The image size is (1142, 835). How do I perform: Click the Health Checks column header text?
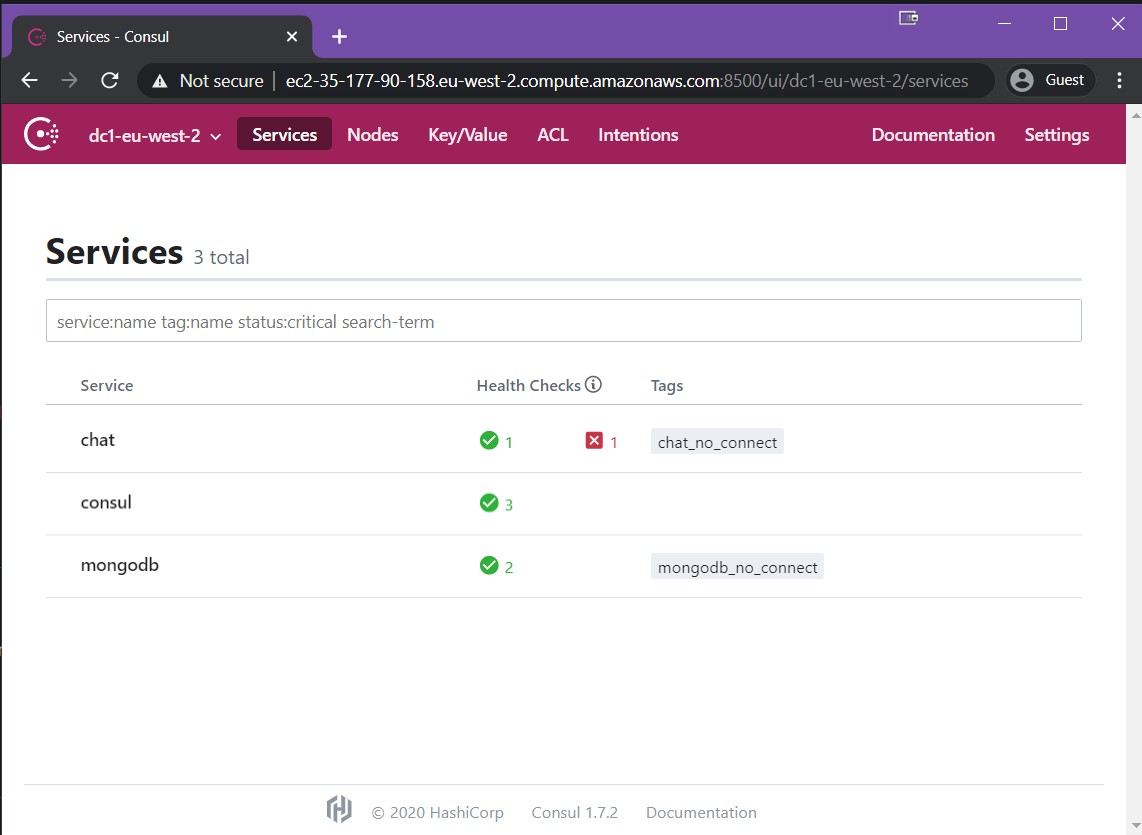pyautogui.click(x=529, y=385)
